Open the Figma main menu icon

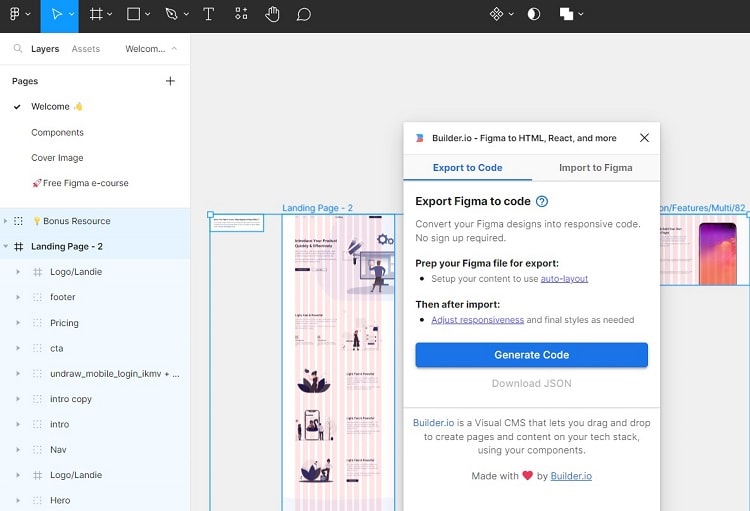(15, 14)
